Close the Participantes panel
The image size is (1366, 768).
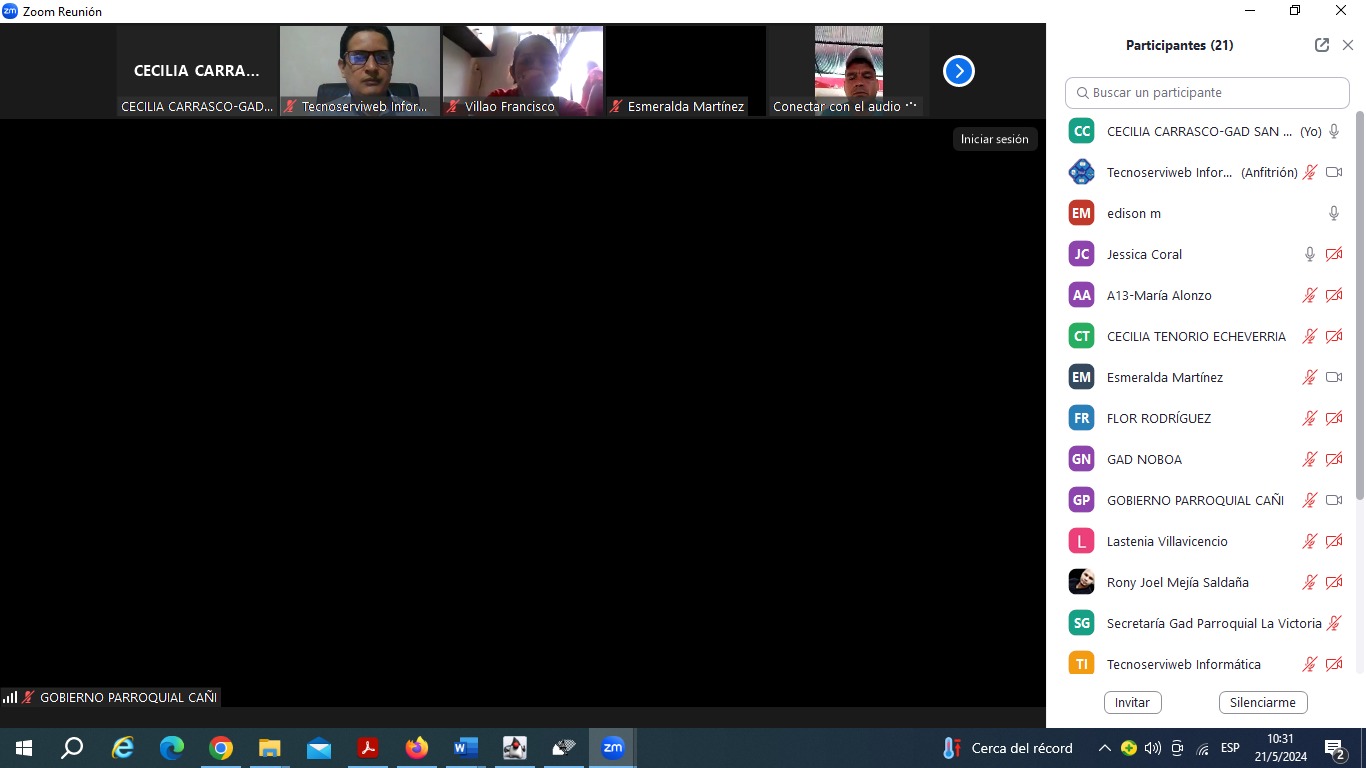pos(1348,45)
